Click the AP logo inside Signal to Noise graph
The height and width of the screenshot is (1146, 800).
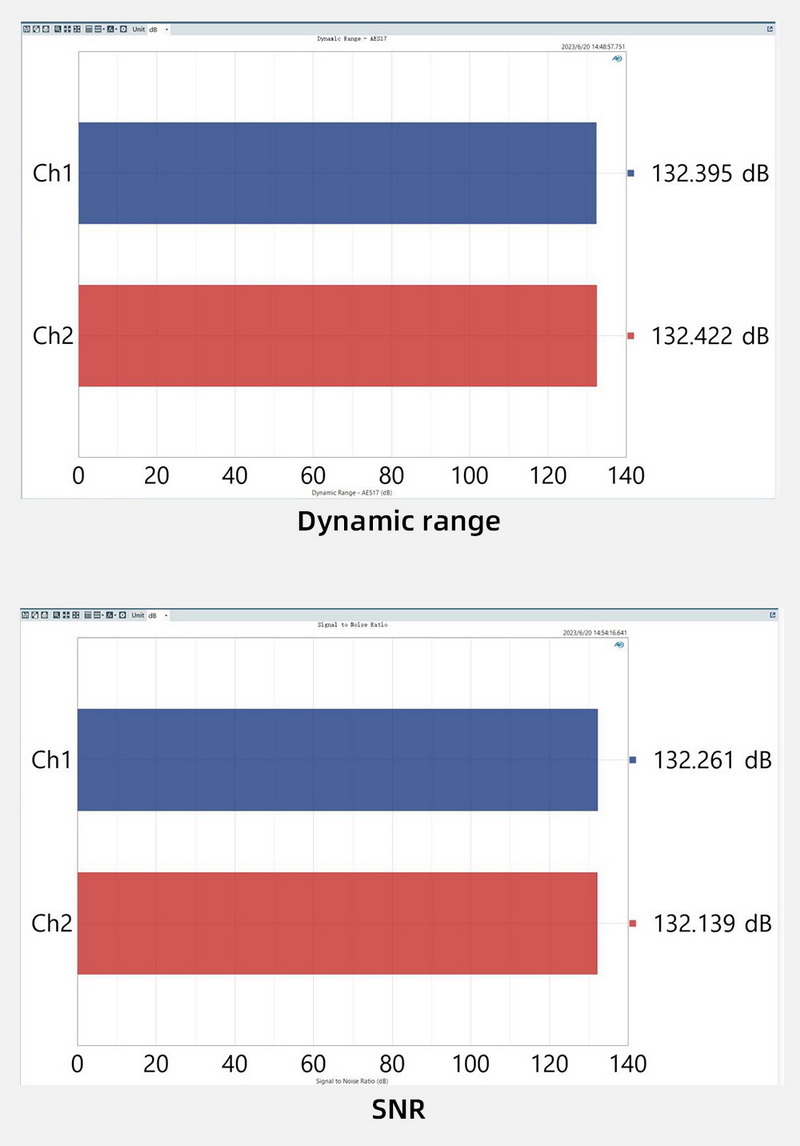[619, 646]
